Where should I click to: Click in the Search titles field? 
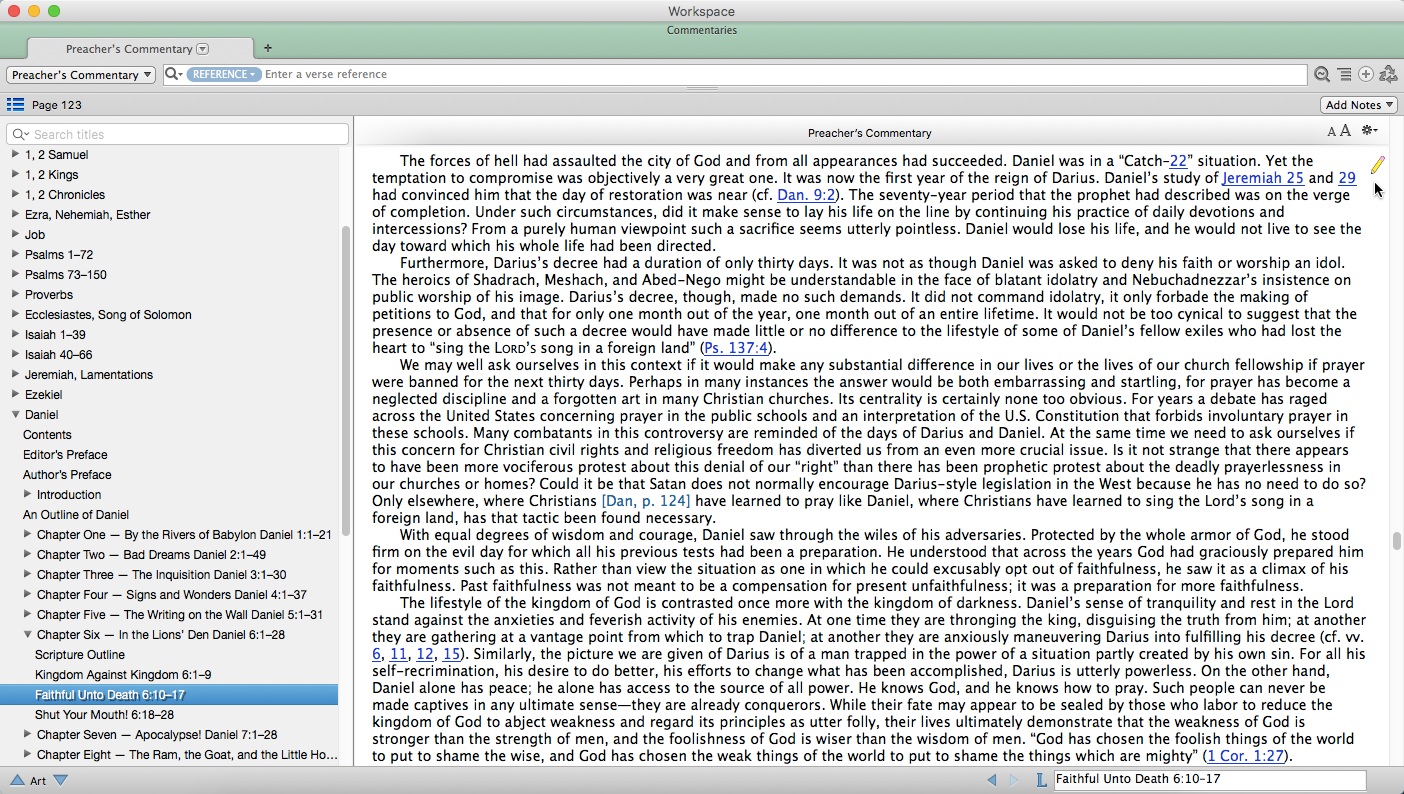pyautogui.click(x=178, y=134)
